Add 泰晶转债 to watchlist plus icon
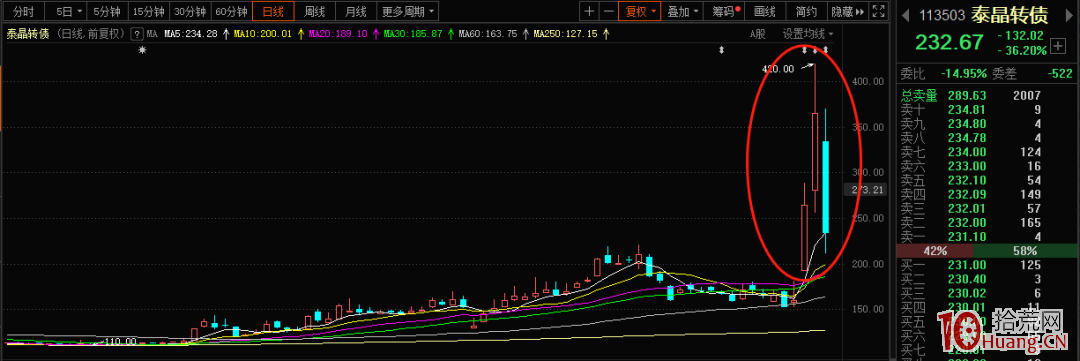Image resolution: width=1080 pixels, height=361 pixels. click(1056, 46)
